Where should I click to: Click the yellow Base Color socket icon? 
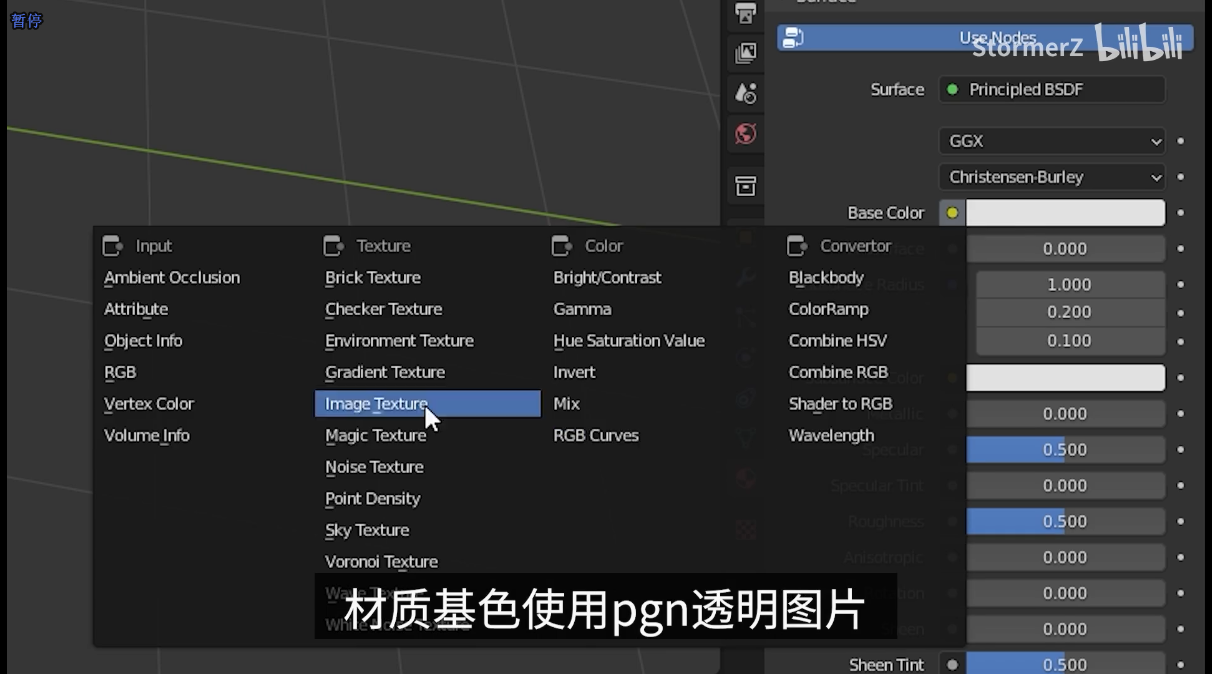(x=951, y=212)
